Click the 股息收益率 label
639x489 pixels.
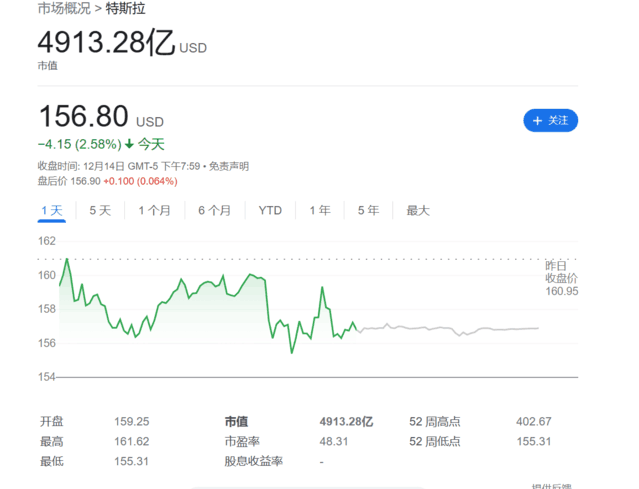(253, 461)
